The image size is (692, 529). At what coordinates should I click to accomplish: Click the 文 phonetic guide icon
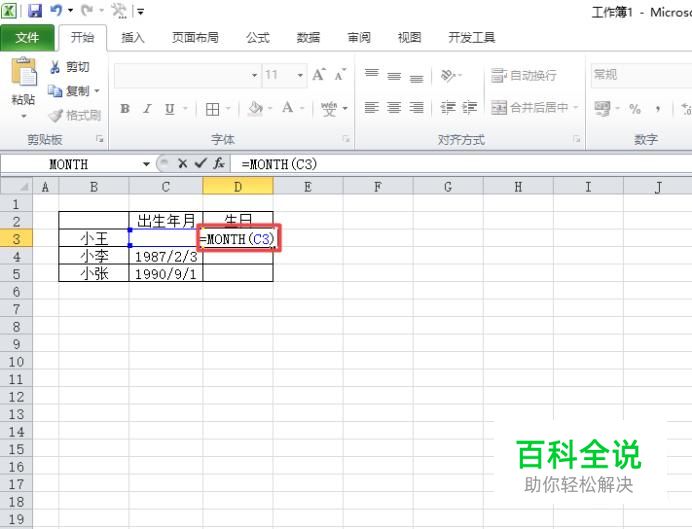[329, 109]
